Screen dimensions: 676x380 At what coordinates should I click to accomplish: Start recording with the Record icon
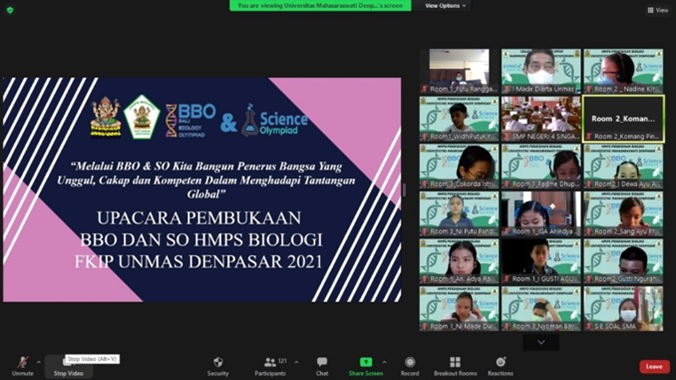point(410,362)
